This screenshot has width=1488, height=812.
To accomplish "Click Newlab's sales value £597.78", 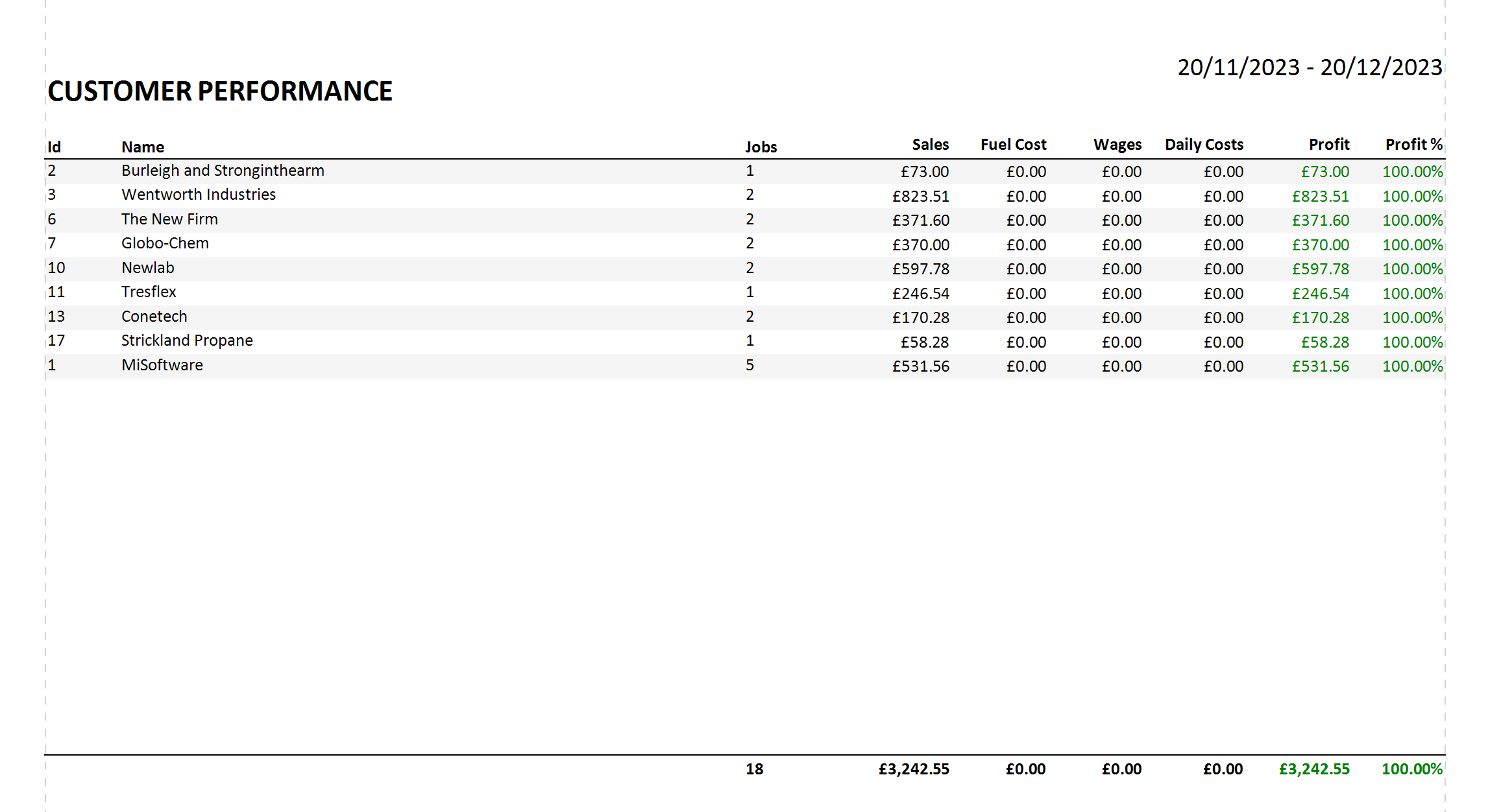I will tap(920, 269).
